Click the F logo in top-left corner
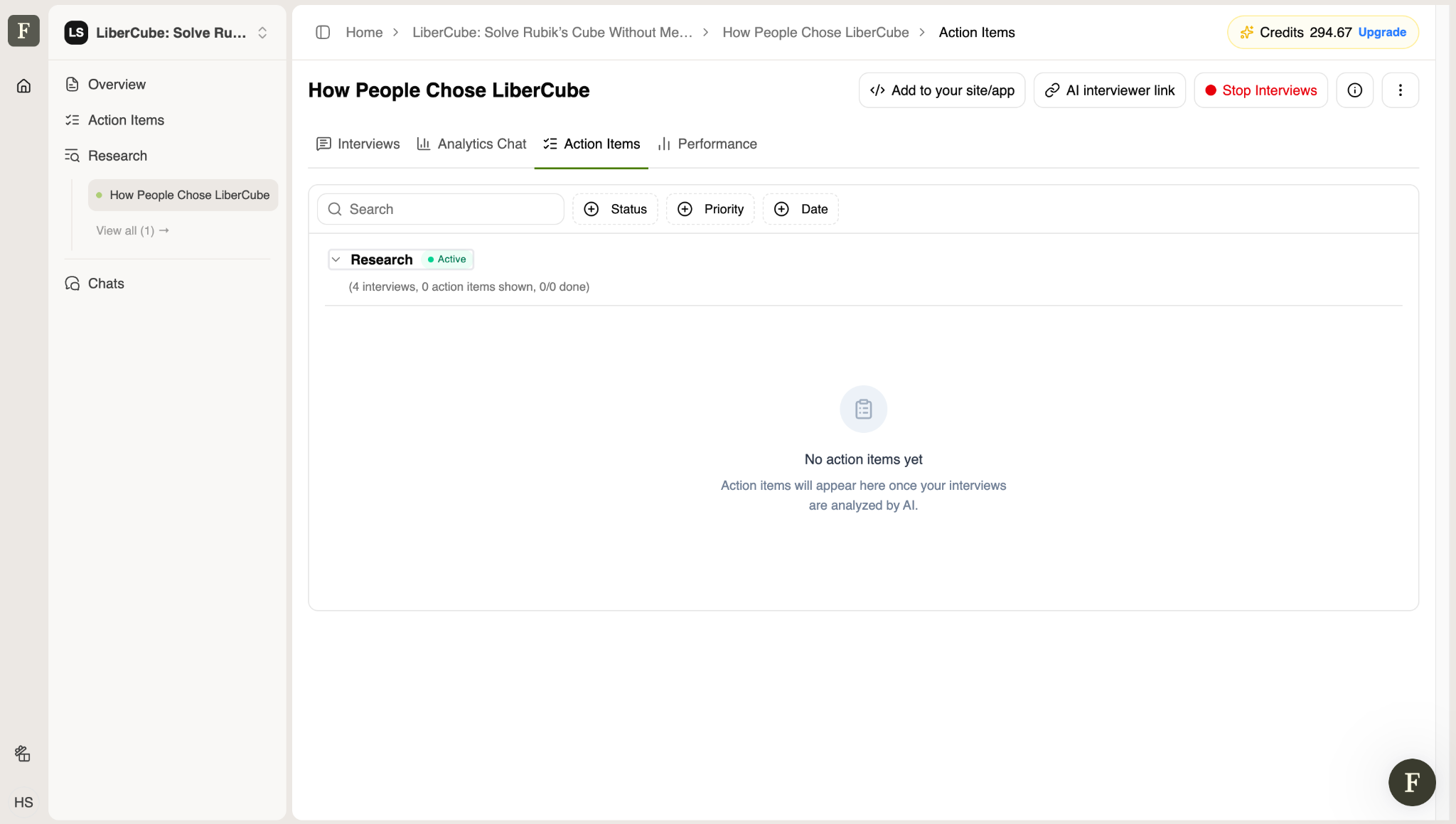Screen dimensions: 1456x824 23,31
